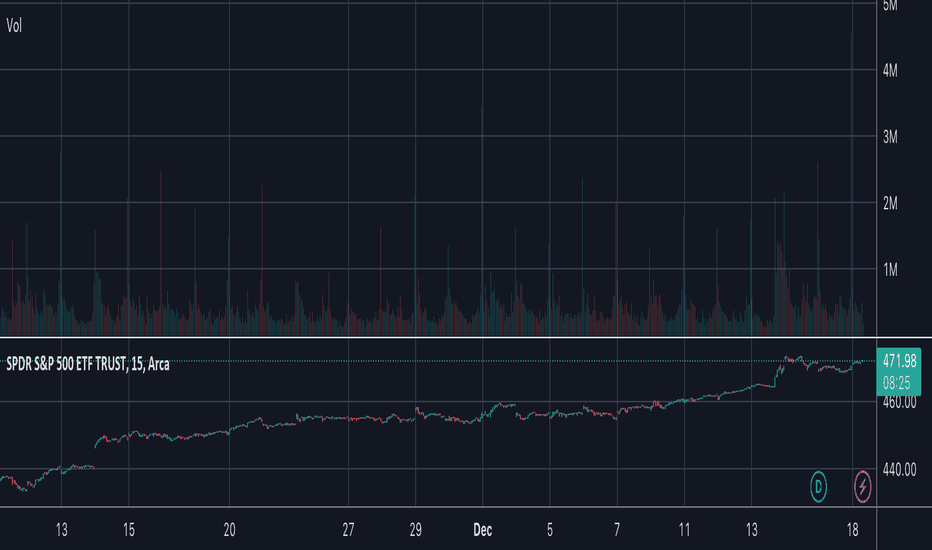This screenshot has height=550, width=932.
Task: Click the 'Dec' date axis label
Action: (483, 530)
